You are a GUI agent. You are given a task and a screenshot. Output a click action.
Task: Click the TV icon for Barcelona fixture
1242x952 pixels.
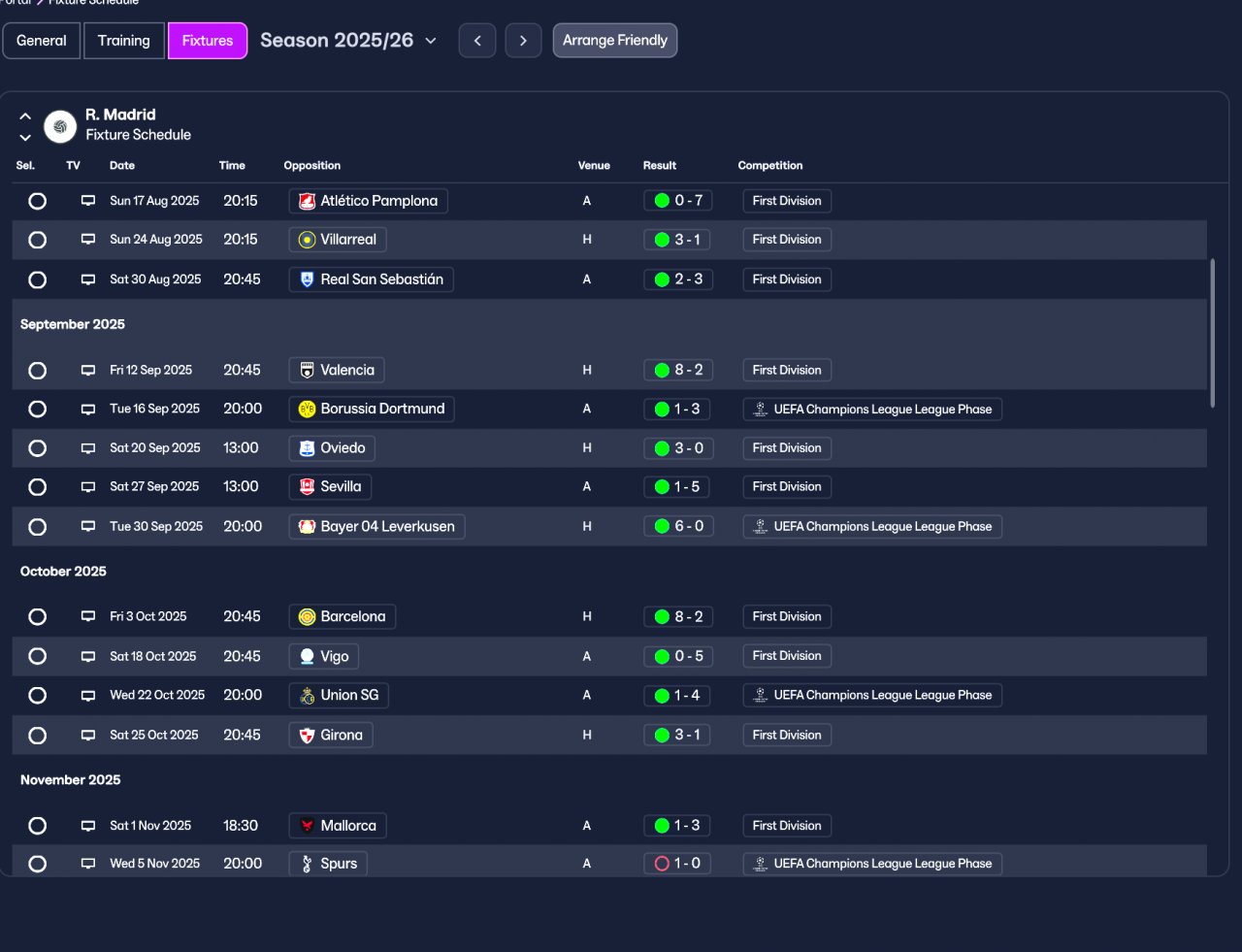(88, 616)
